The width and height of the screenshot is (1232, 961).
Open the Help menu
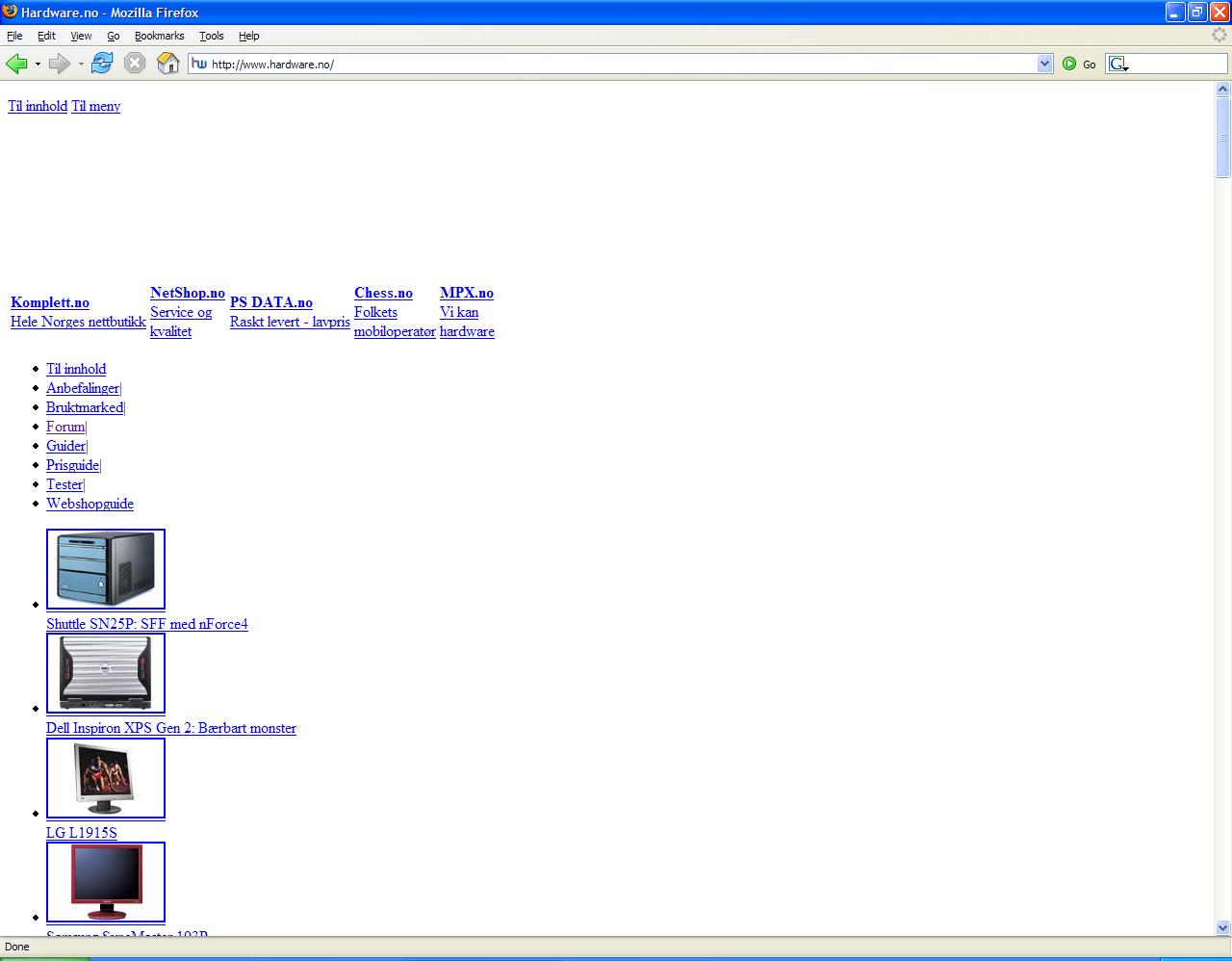coord(249,36)
